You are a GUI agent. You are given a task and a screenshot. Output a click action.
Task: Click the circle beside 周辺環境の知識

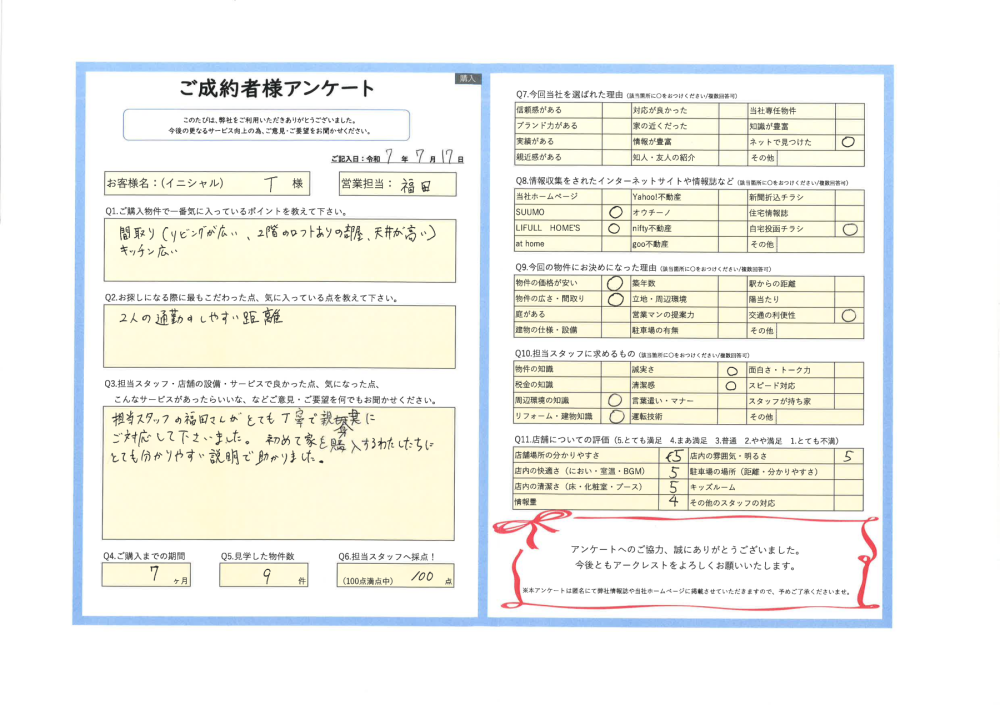point(615,400)
